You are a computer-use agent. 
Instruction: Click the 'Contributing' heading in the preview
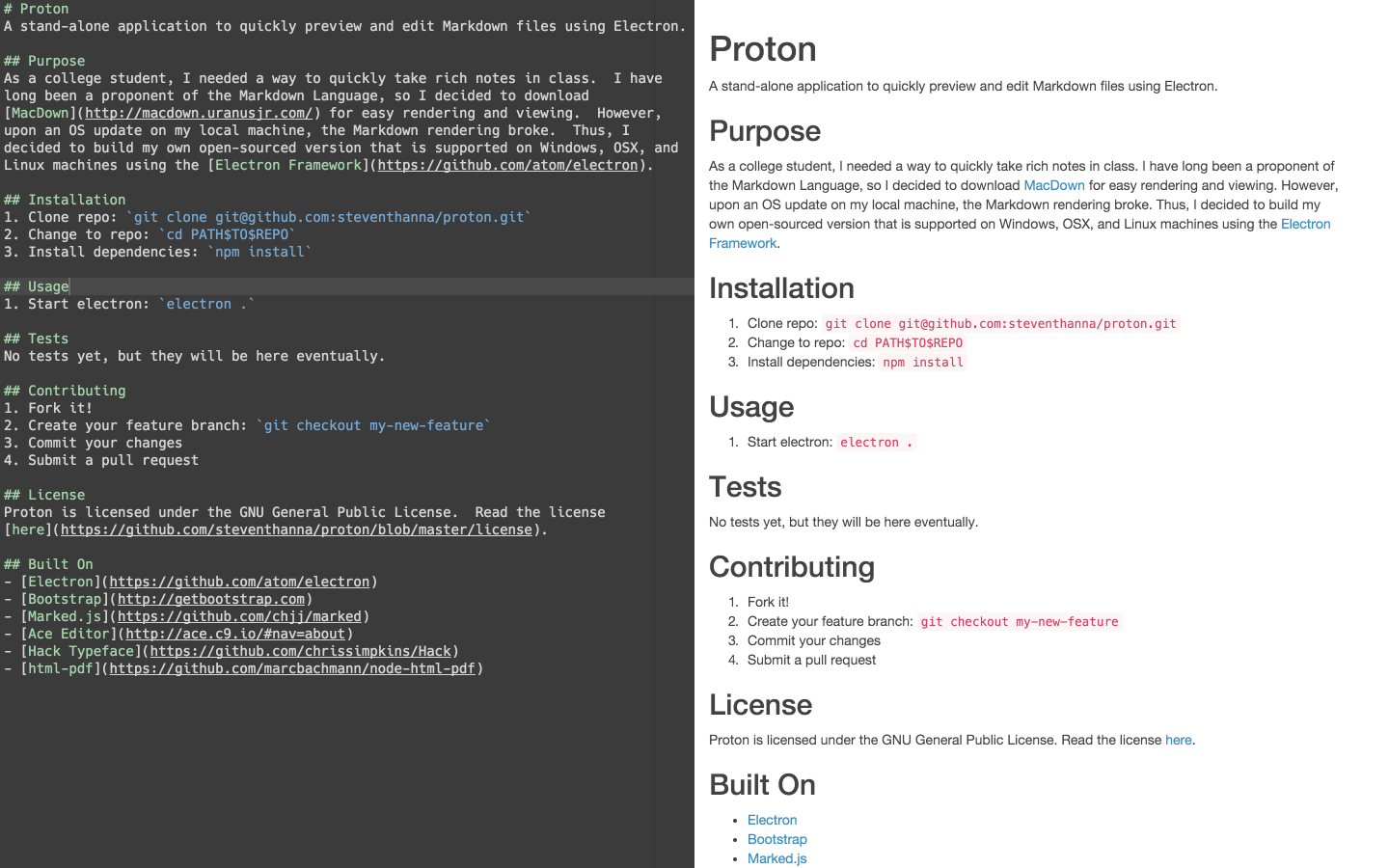[791, 567]
